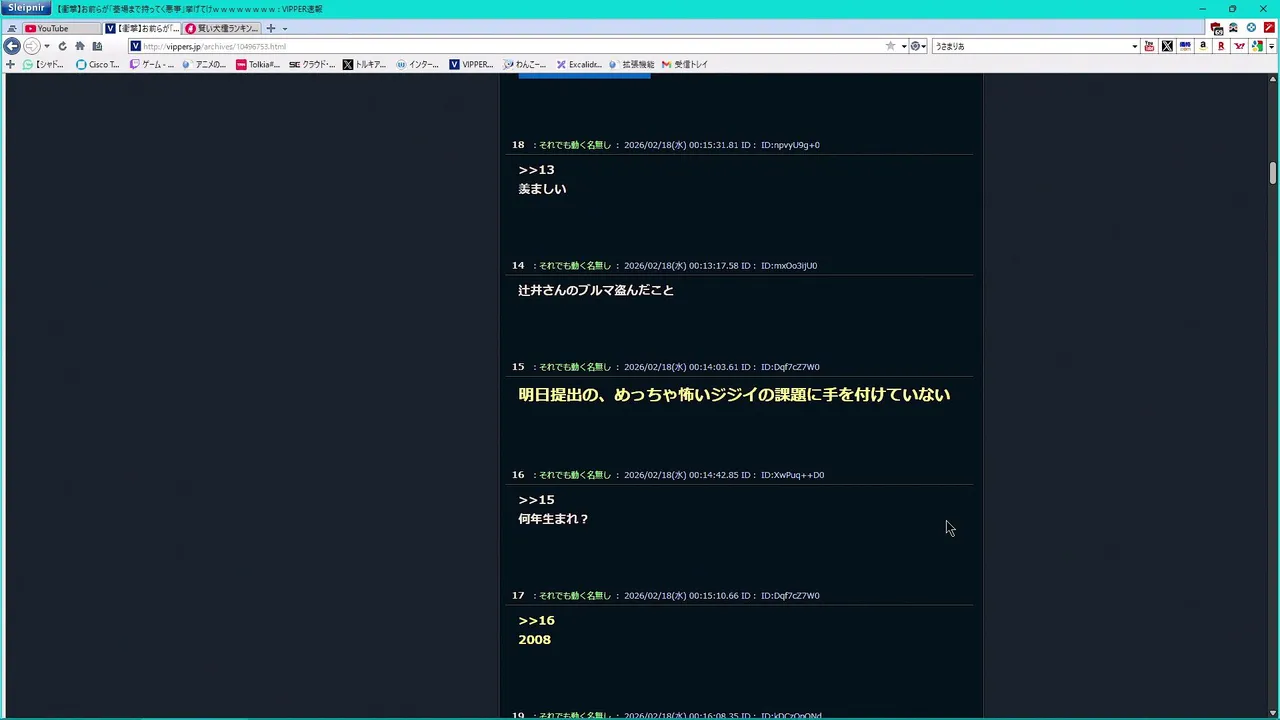The width and height of the screenshot is (1280, 720).
Task: Open the Cisco T... bookmark
Action: coord(98,64)
